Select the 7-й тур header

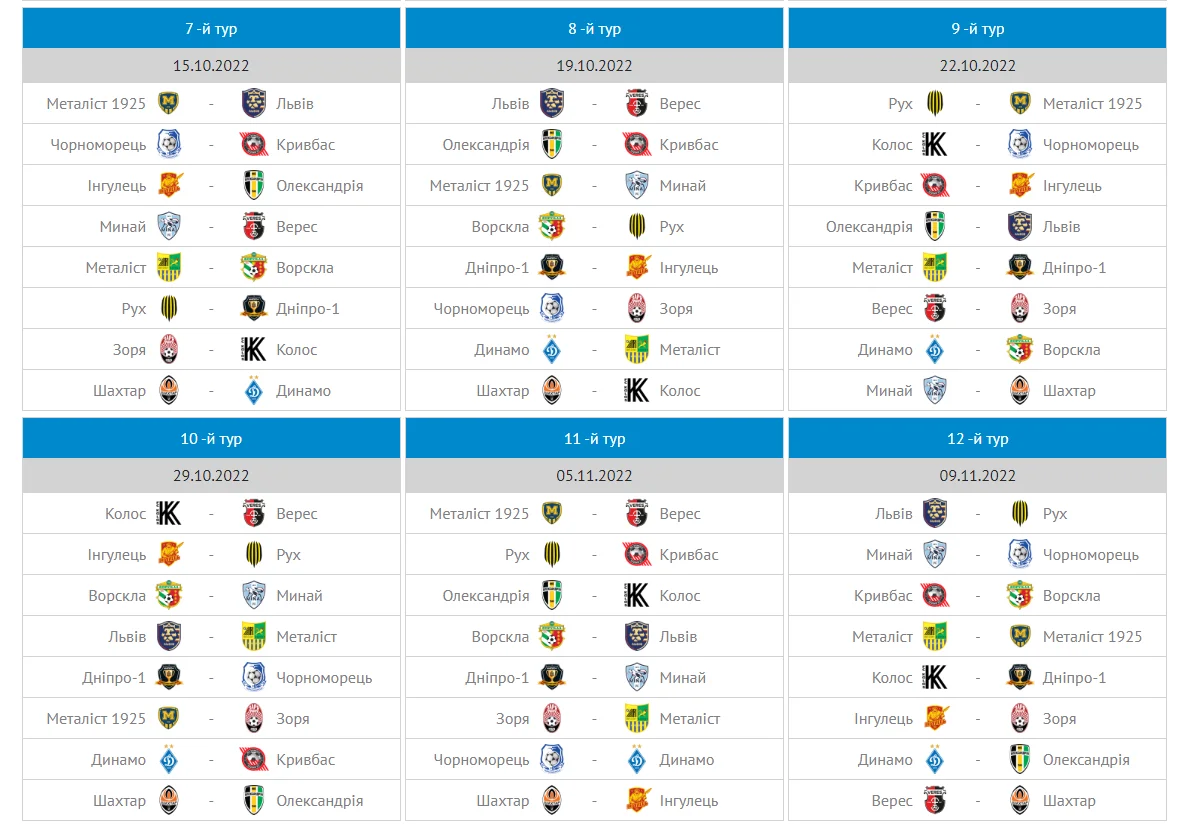click(211, 29)
